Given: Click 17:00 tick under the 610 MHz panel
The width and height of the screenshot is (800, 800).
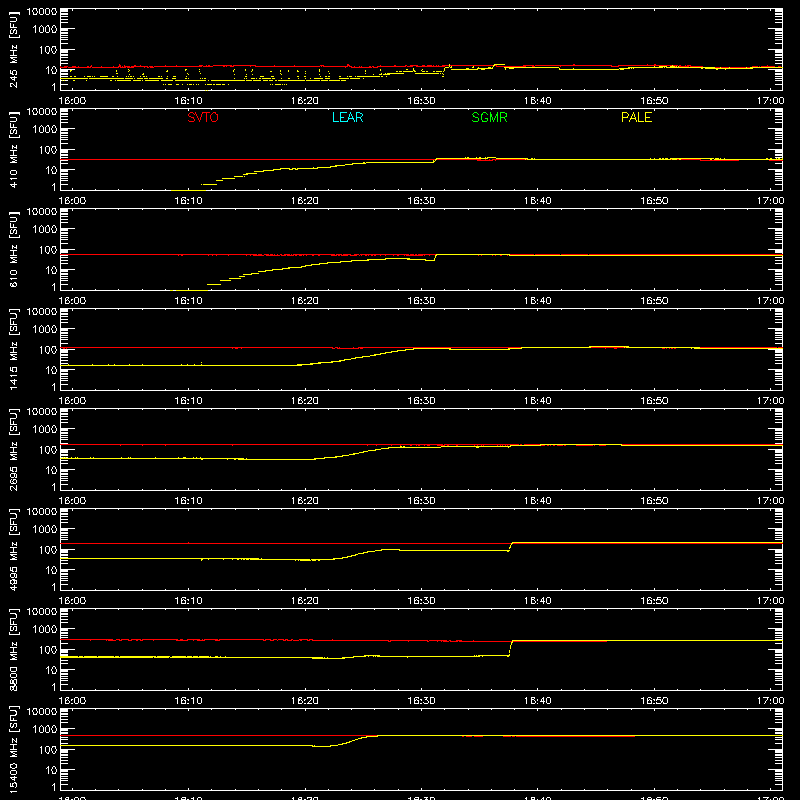Looking at the screenshot, I should click(x=770, y=301).
